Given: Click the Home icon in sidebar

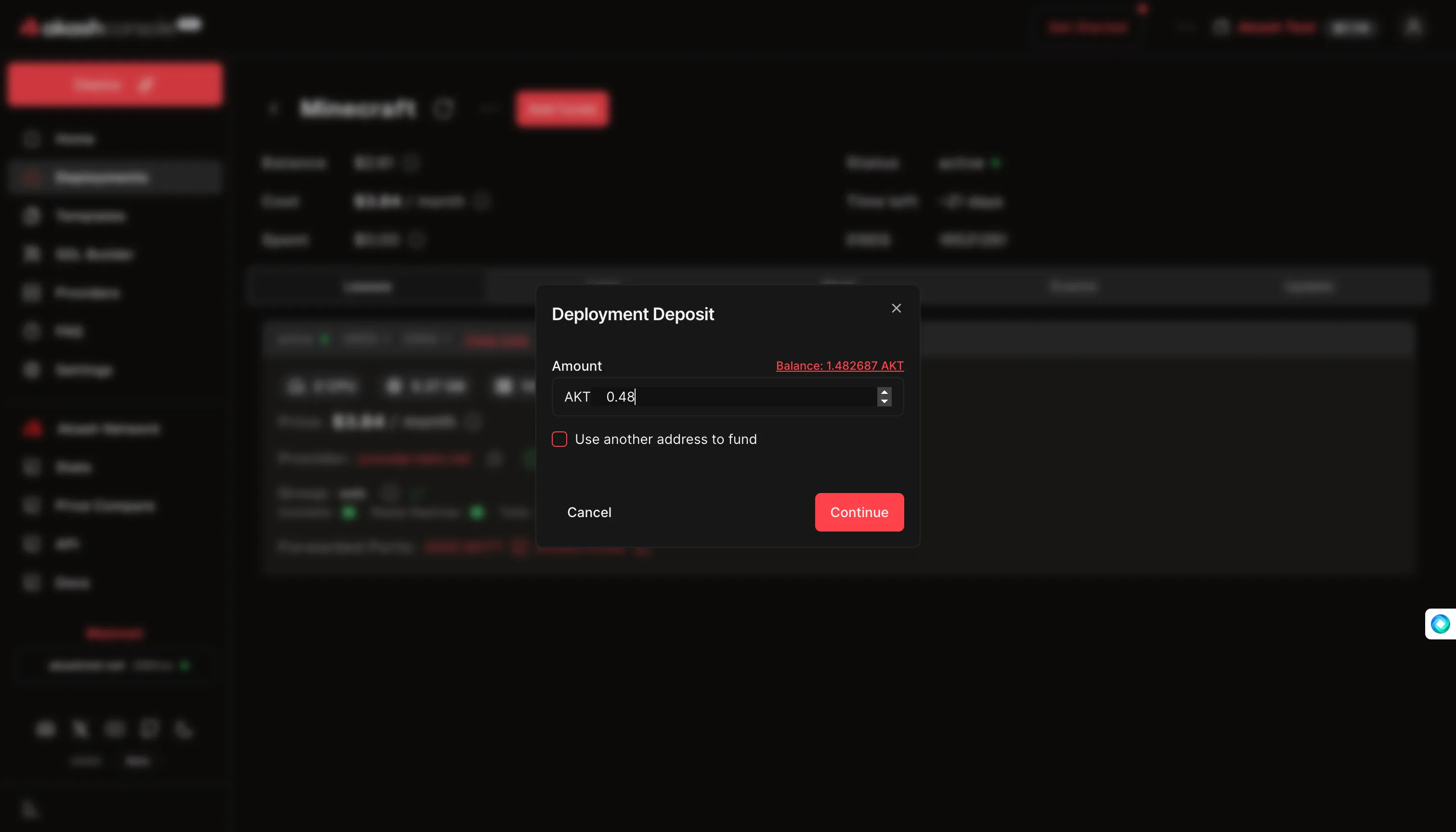Looking at the screenshot, I should coord(32,139).
